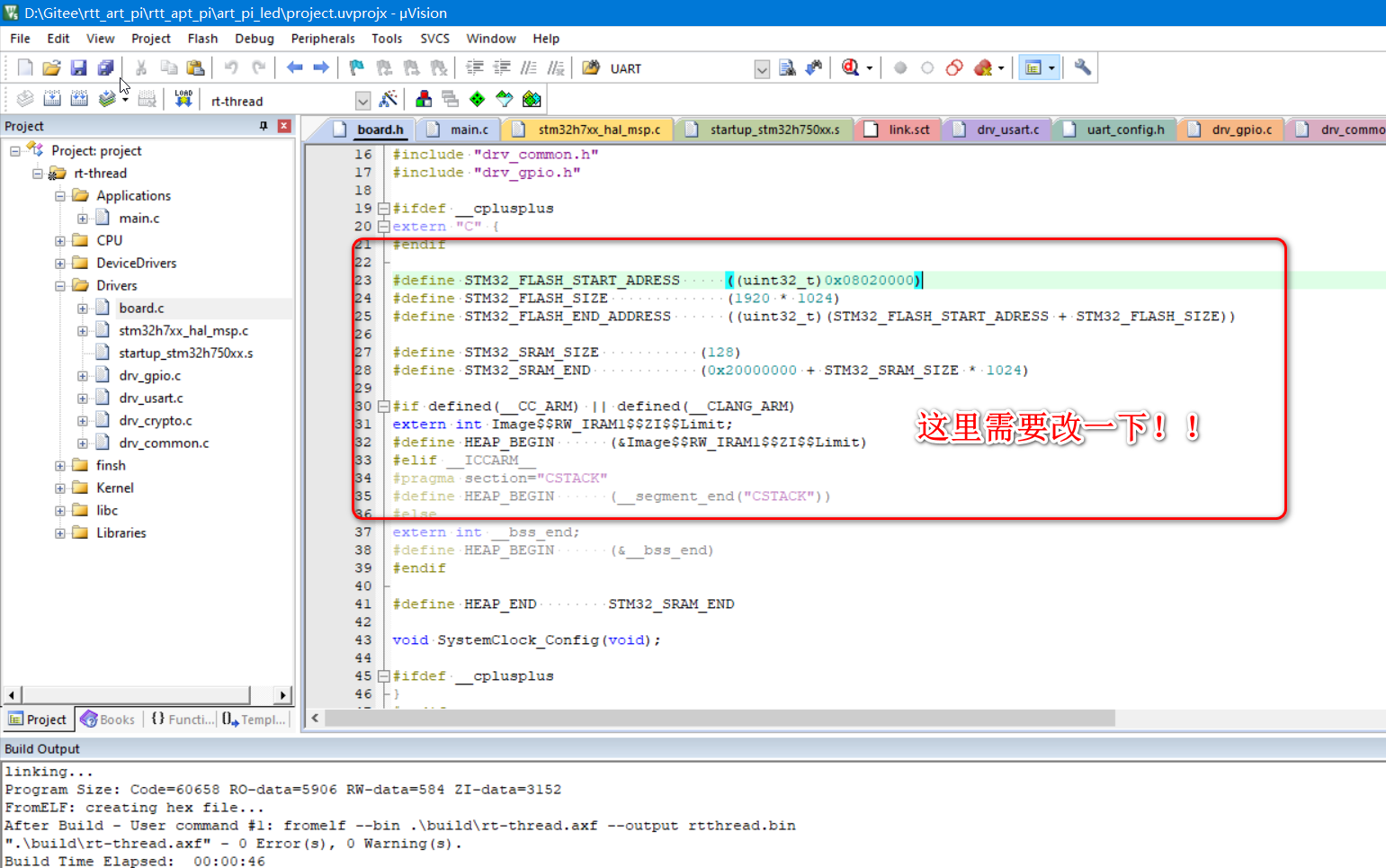Navigate backwards with the blue left arrow

click(294, 68)
